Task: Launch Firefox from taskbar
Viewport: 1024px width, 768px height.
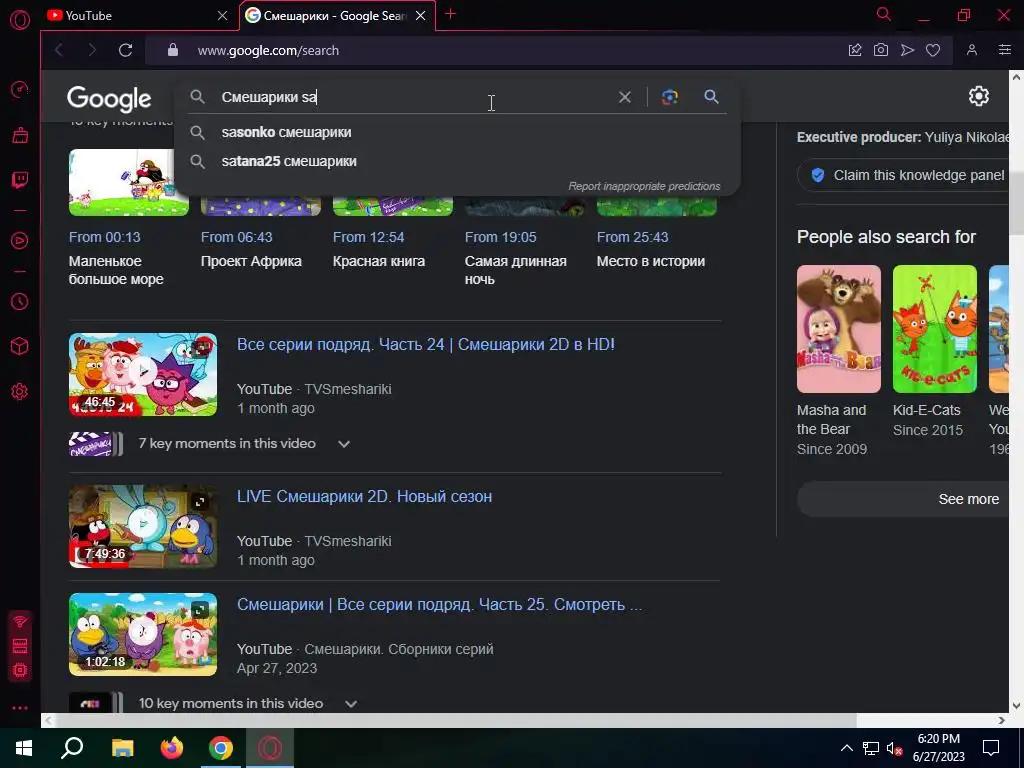Action: click(x=171, y=748)
